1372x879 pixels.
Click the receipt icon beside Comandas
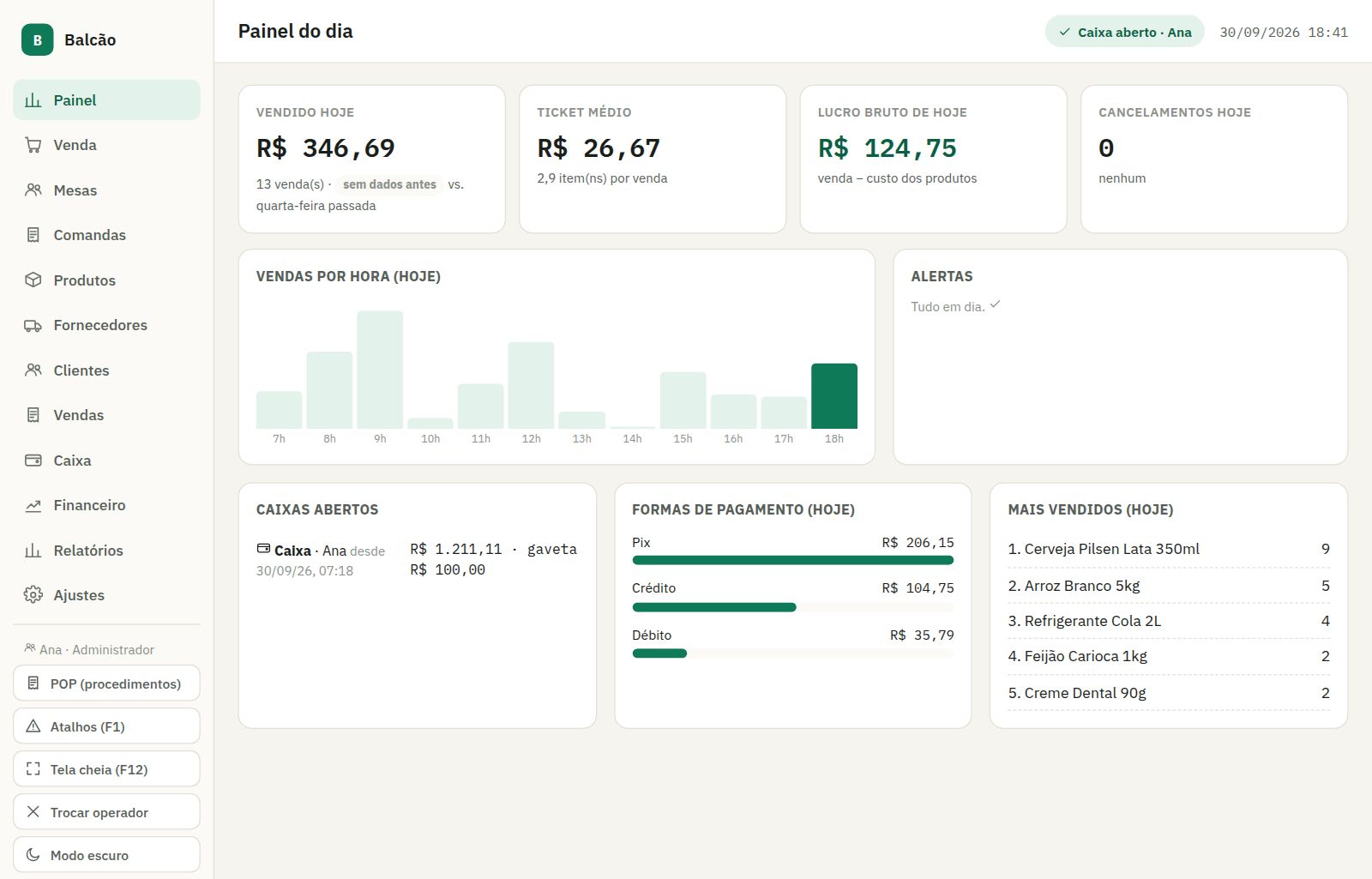(x=33, y=235)
